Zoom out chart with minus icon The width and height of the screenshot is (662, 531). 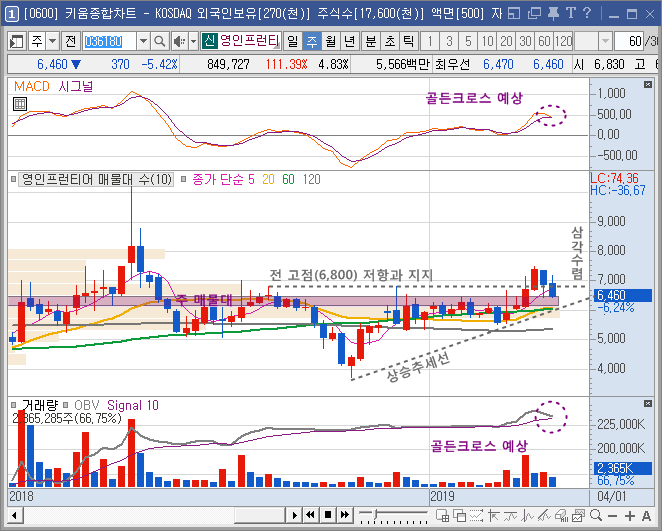coord(613,515)
